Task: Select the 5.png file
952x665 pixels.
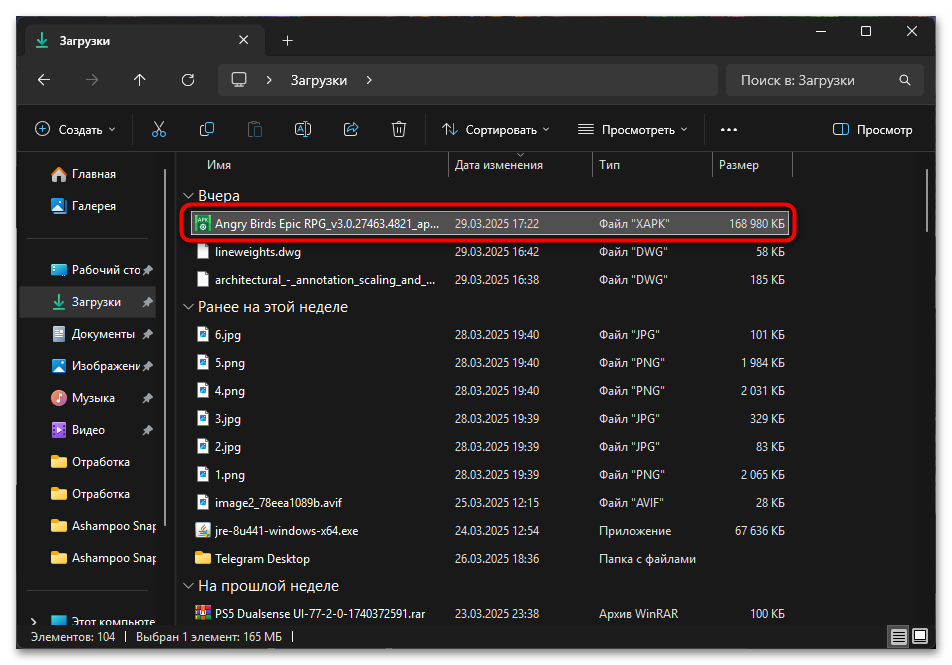Action: pos(488,363)
